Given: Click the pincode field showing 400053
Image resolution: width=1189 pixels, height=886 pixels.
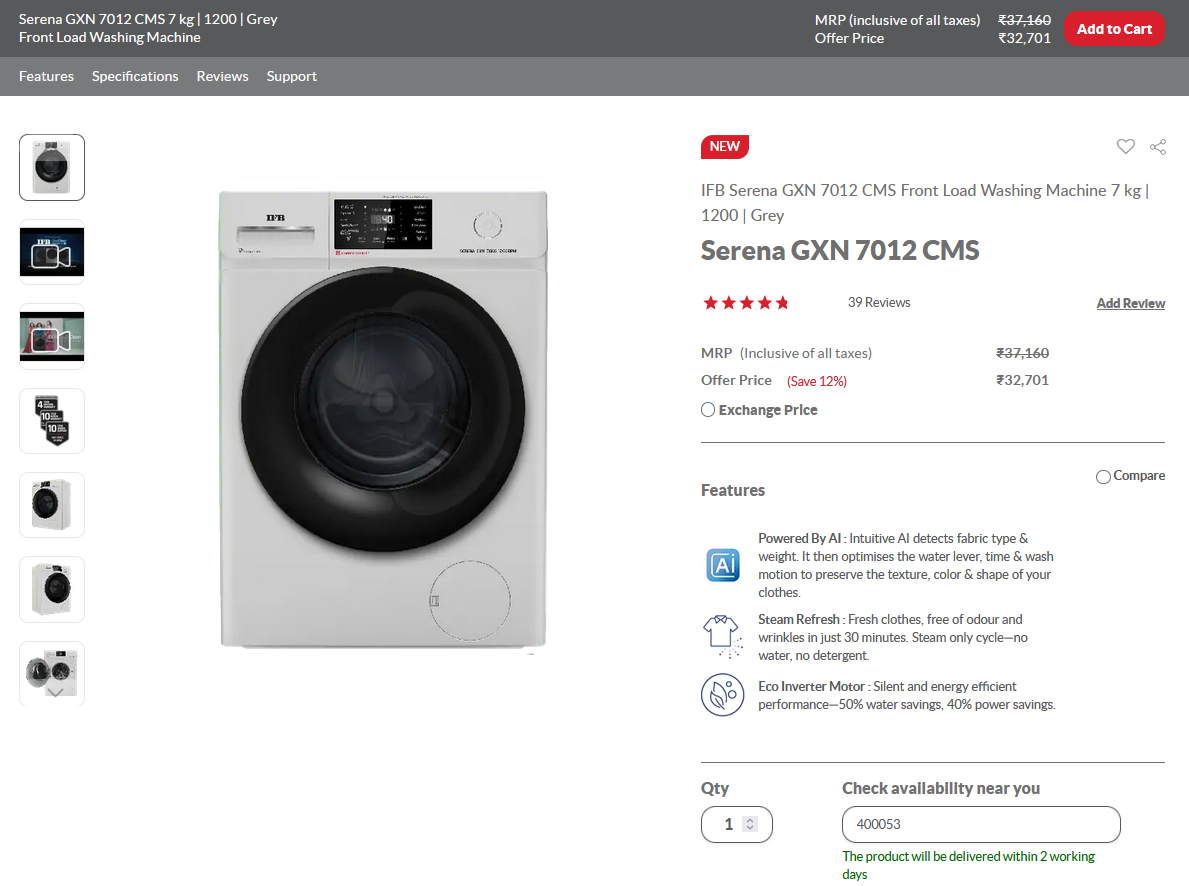Looking at the screenshot, I should pos(981,825).
